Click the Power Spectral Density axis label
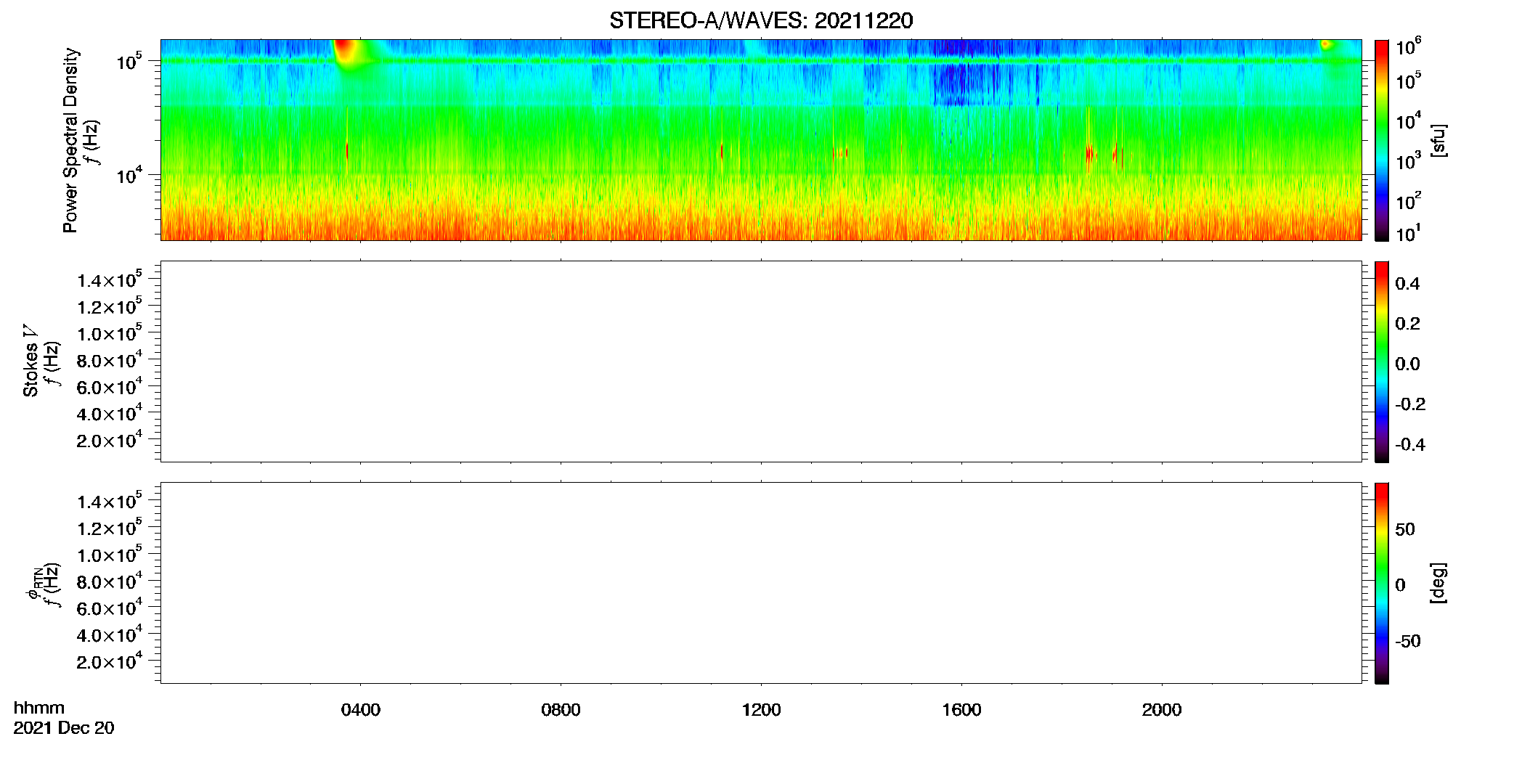This screenshot has width=1522, height=784. (70, 140)
